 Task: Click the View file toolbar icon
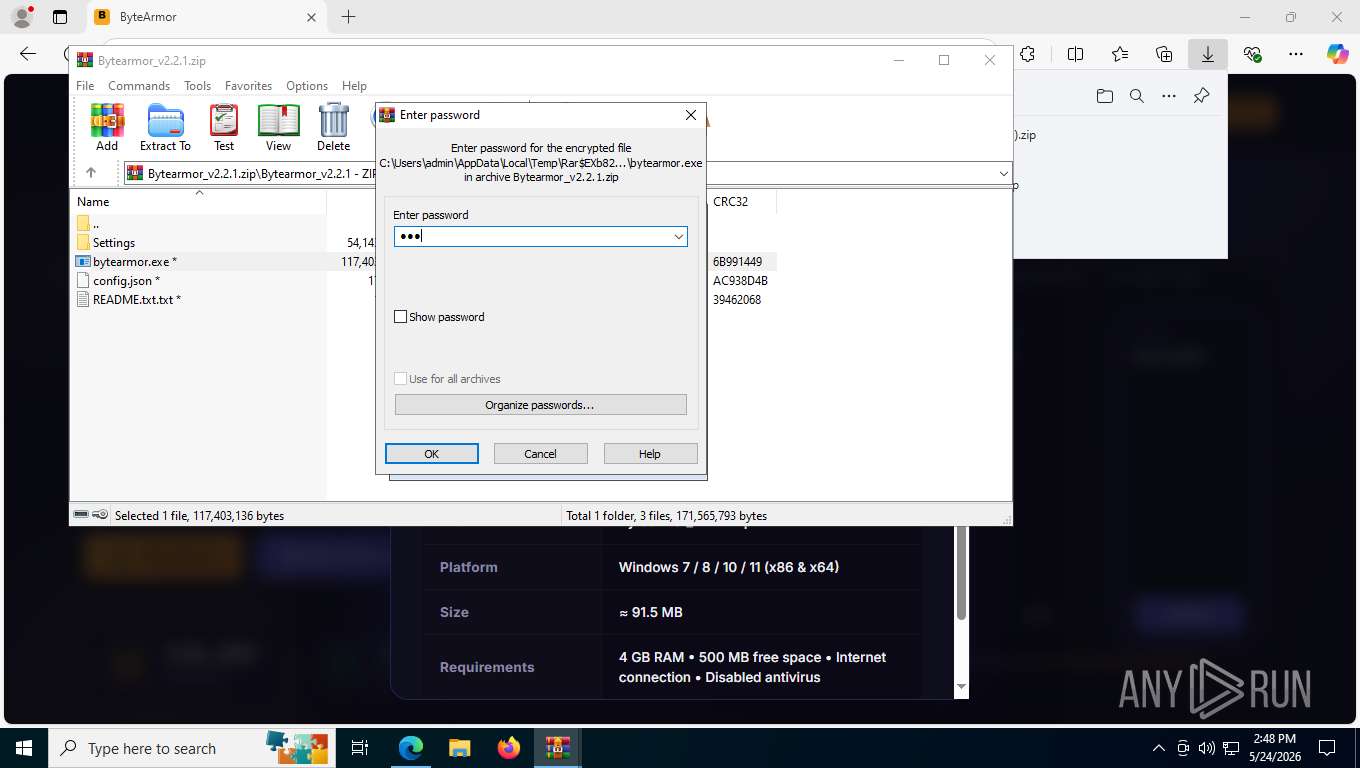coord(278,127)
